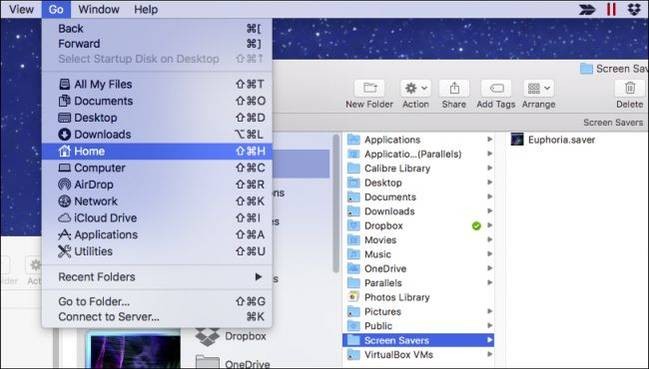Viewport: 649px width, 369px height.
Task: Choose Connect to Server… menu item
Action: click(157, 317)
